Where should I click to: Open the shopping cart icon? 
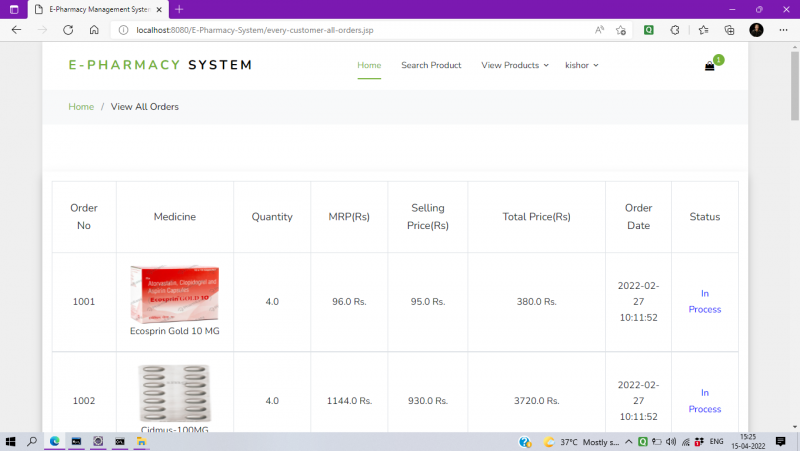click(709, 66)
